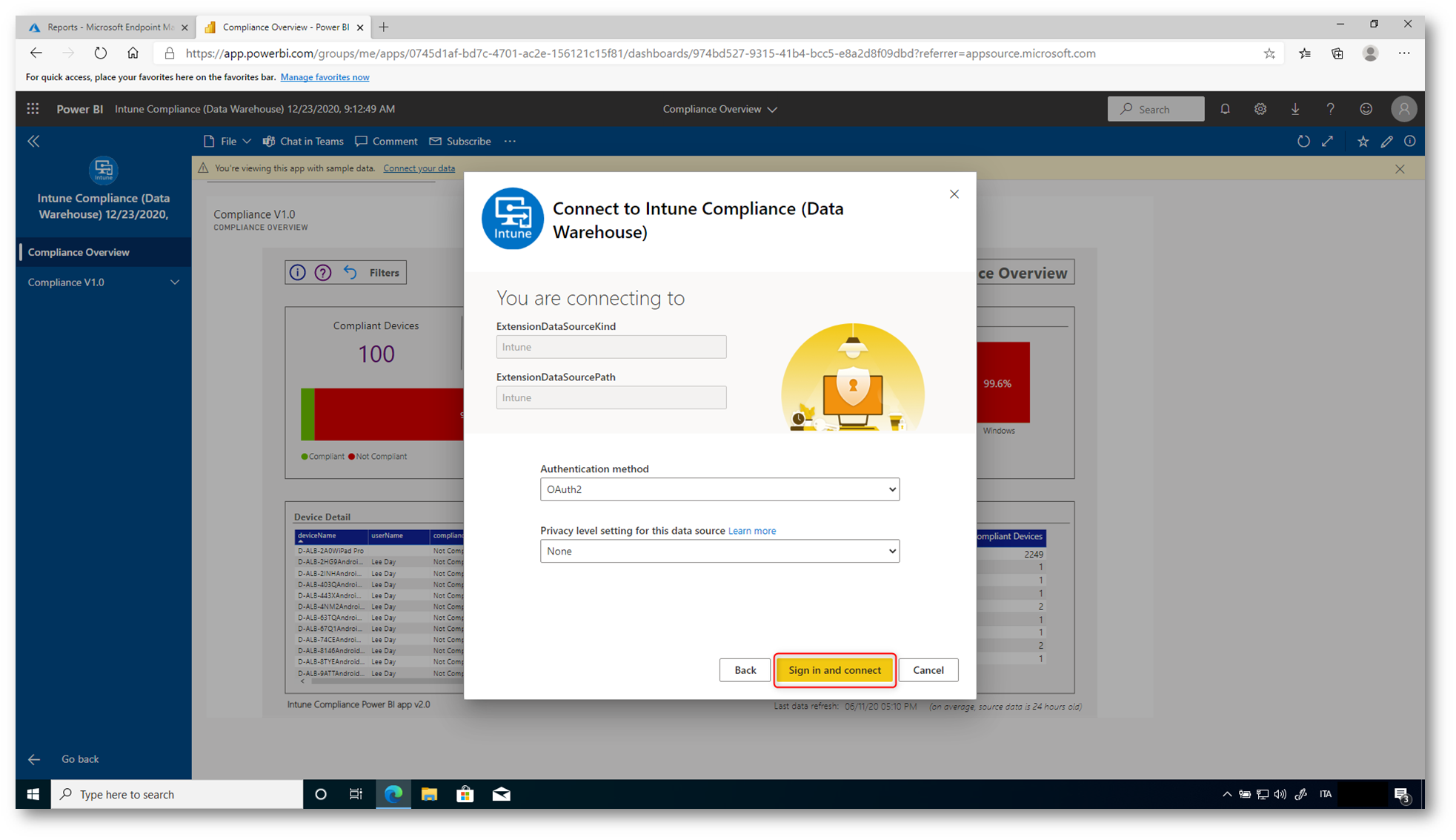Click the browser address bar URL
The width and height of the screenshot is (1456, 840).
click(640, 53)
